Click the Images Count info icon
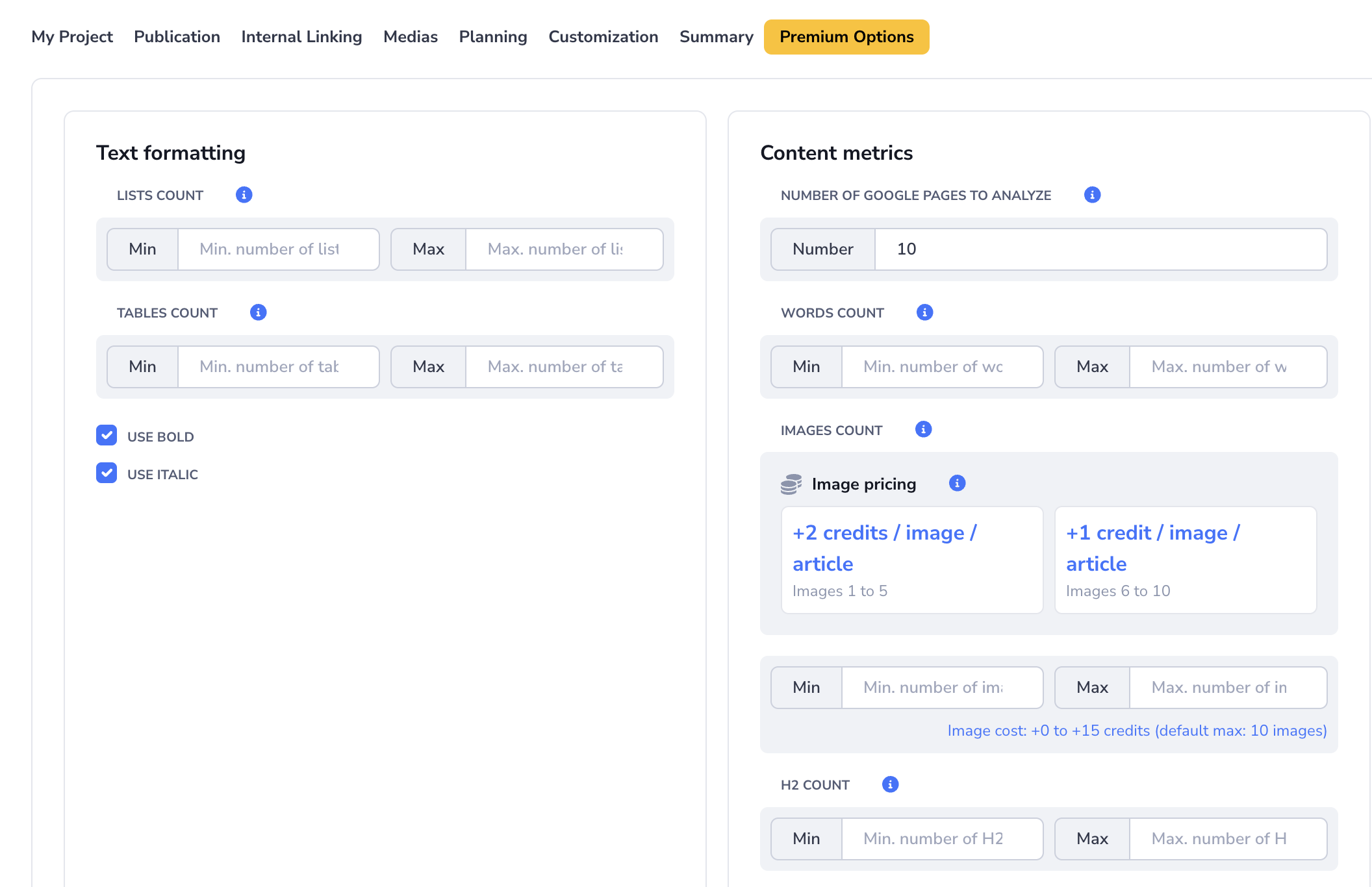Screen dimensions: 1372x887 (x=923, y=429)
